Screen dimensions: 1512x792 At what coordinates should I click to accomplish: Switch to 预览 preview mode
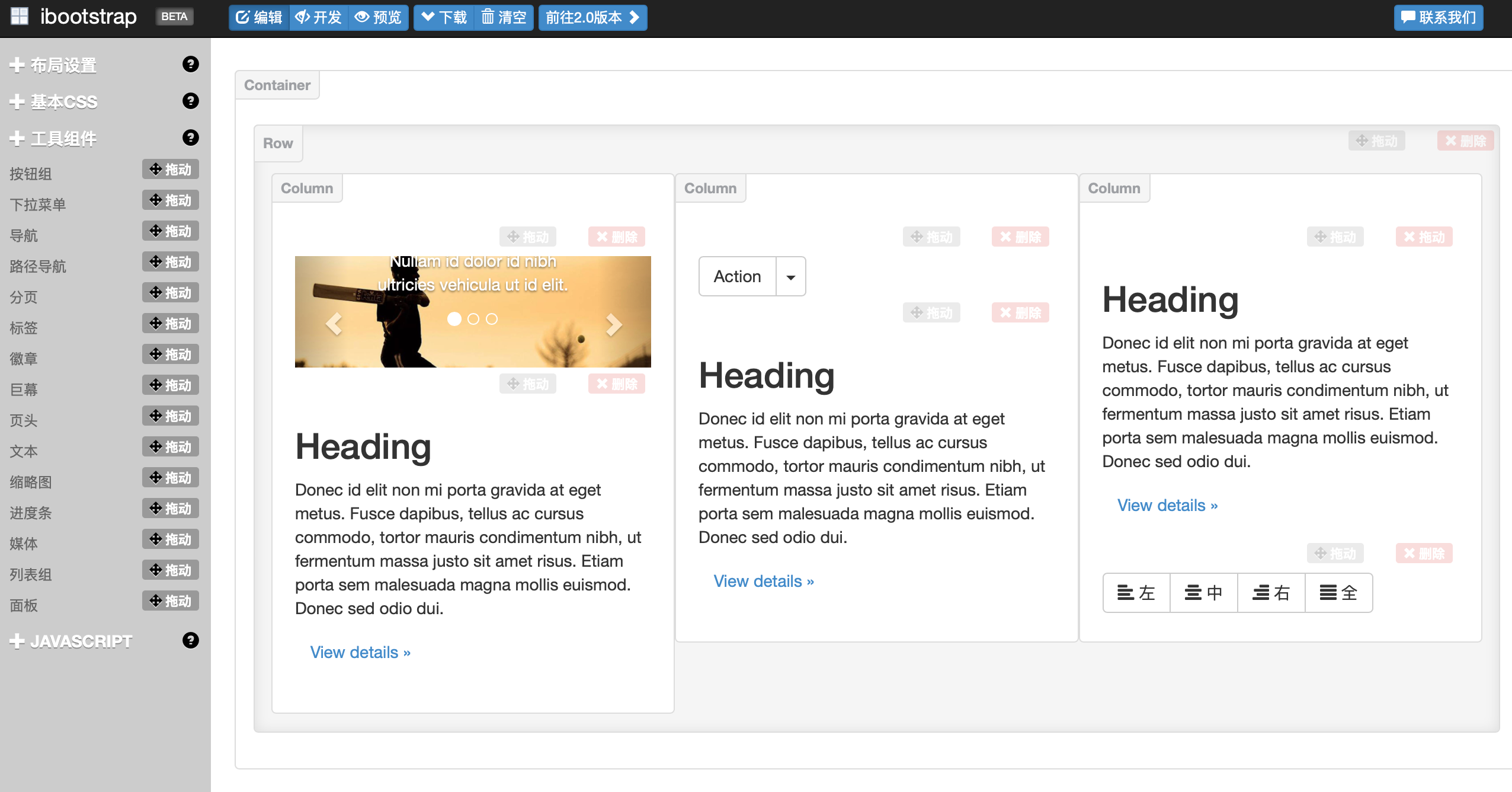tap(378, 17)
